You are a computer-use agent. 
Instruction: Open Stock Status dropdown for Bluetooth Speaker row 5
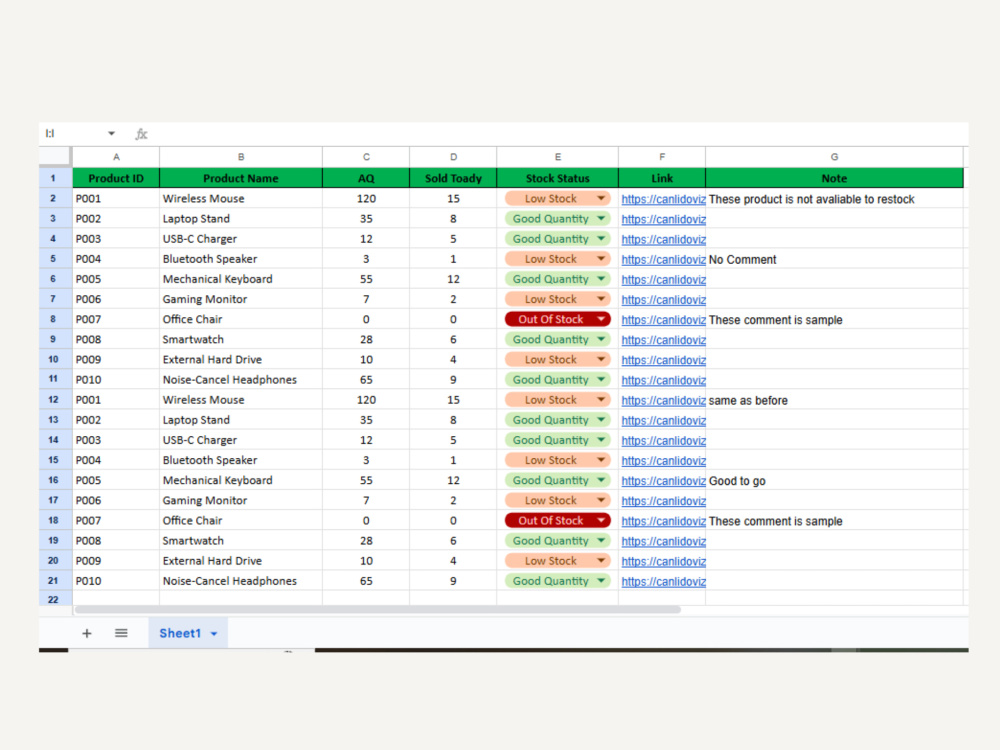[601, 259]
